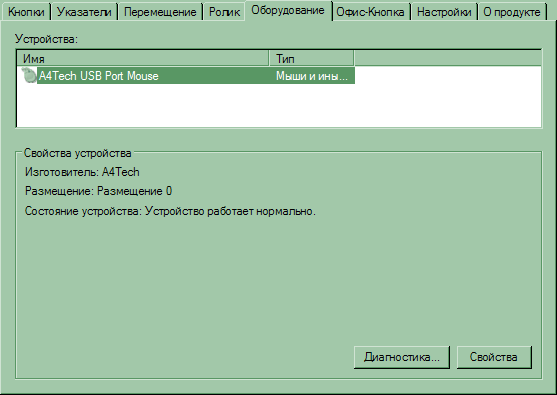Open the Офис-Кнопка tab

pyautogui.click(x=370, y=12)
